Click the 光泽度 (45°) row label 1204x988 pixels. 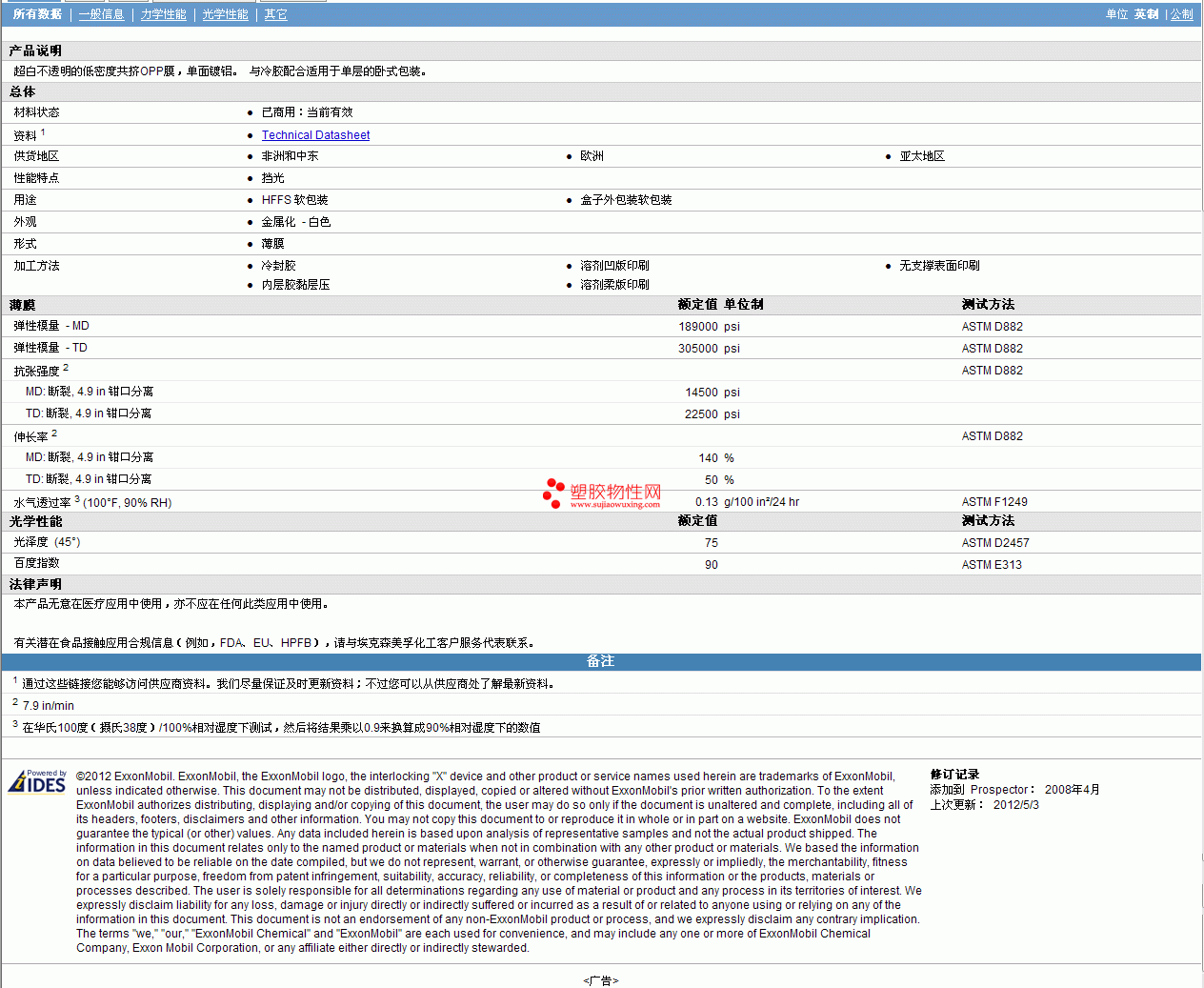47,542
